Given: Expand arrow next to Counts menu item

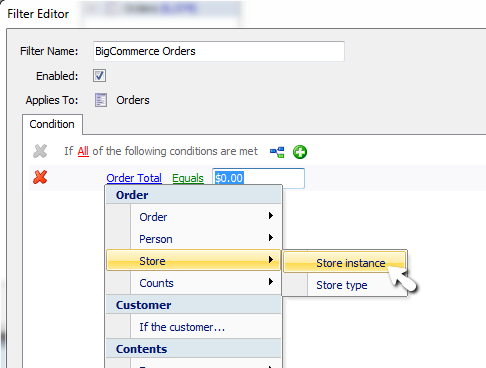Looking at the screenshot, I should pyautogui.click(x=271, y=282).
